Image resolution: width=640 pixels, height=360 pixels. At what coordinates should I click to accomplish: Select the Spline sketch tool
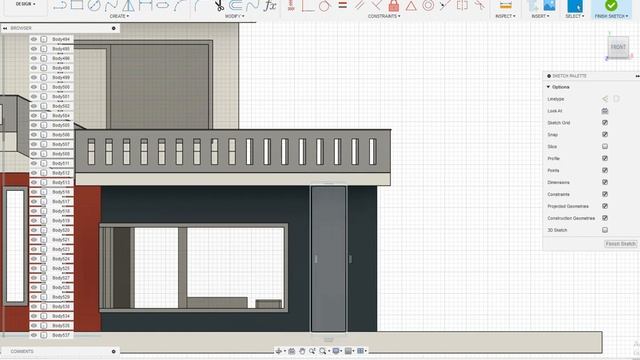click(x=111, y=5)
